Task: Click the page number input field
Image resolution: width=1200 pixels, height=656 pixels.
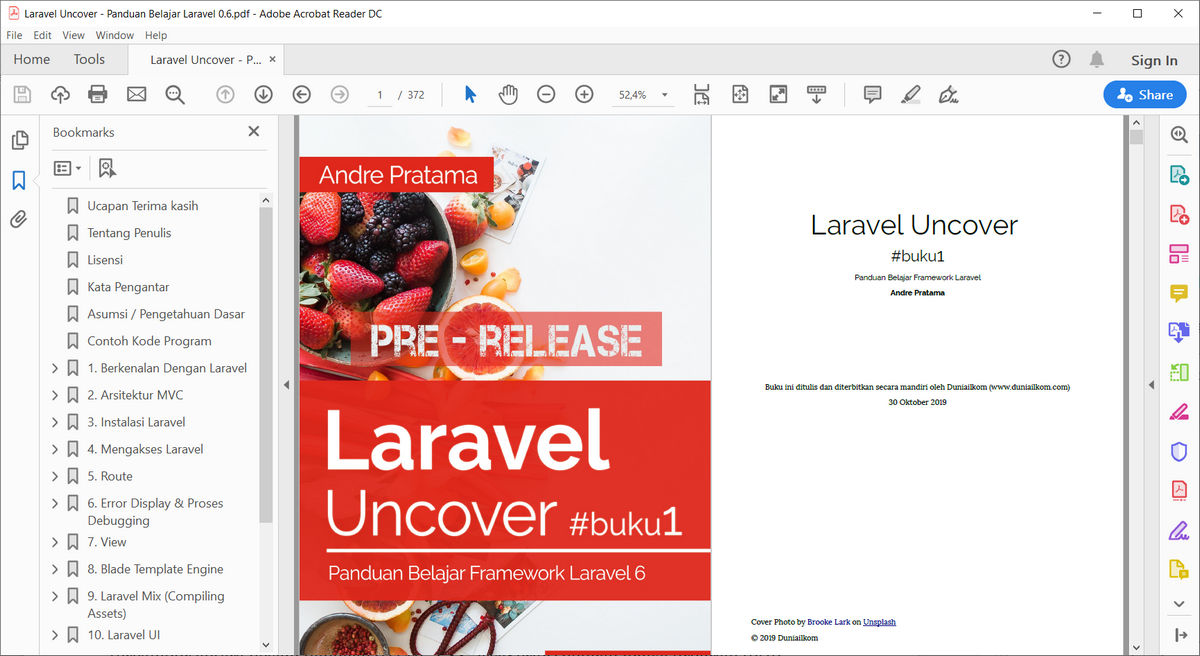Action: (x=379, y=95)
